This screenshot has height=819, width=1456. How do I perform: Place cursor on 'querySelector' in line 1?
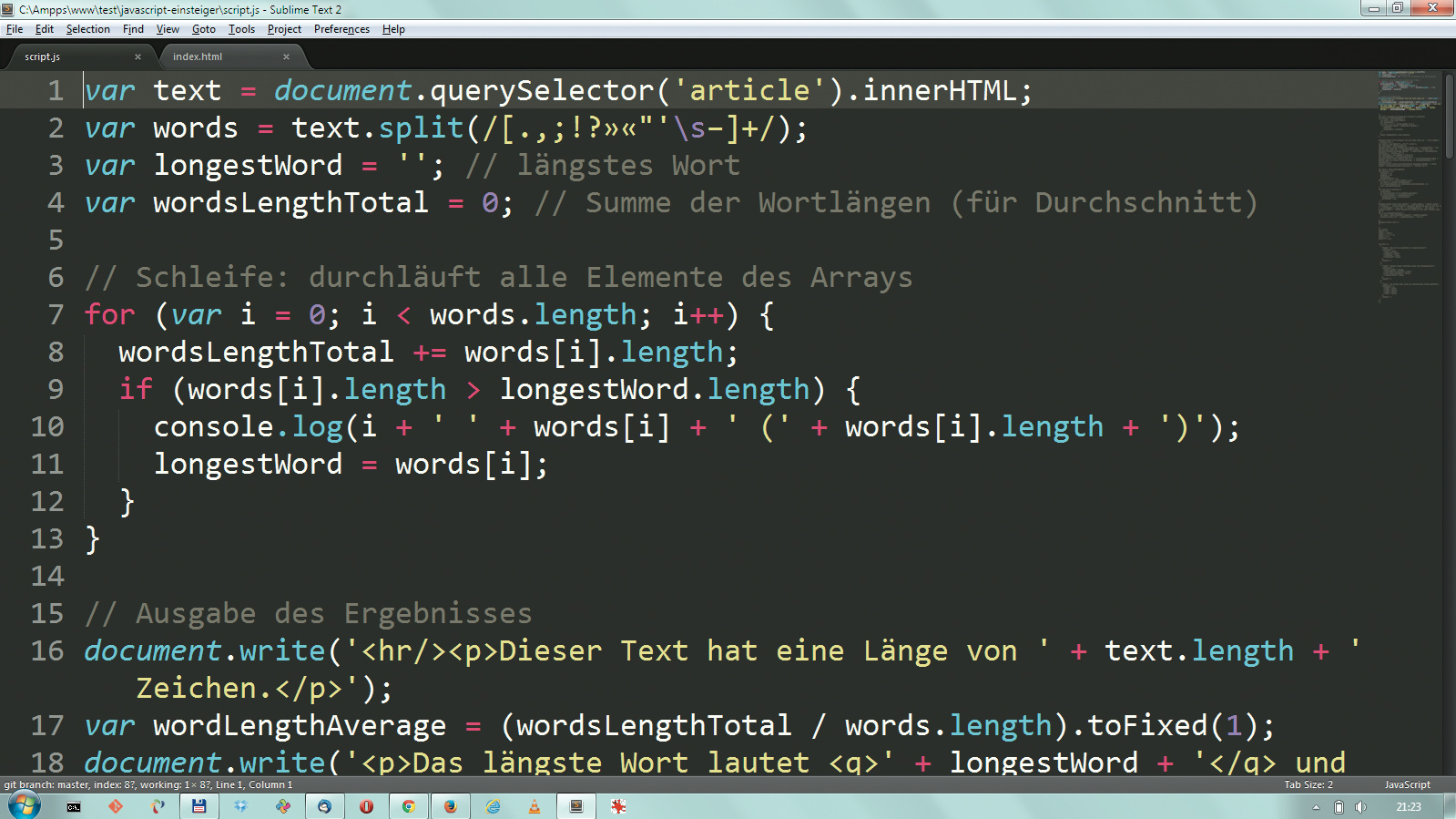pos(542,91)
